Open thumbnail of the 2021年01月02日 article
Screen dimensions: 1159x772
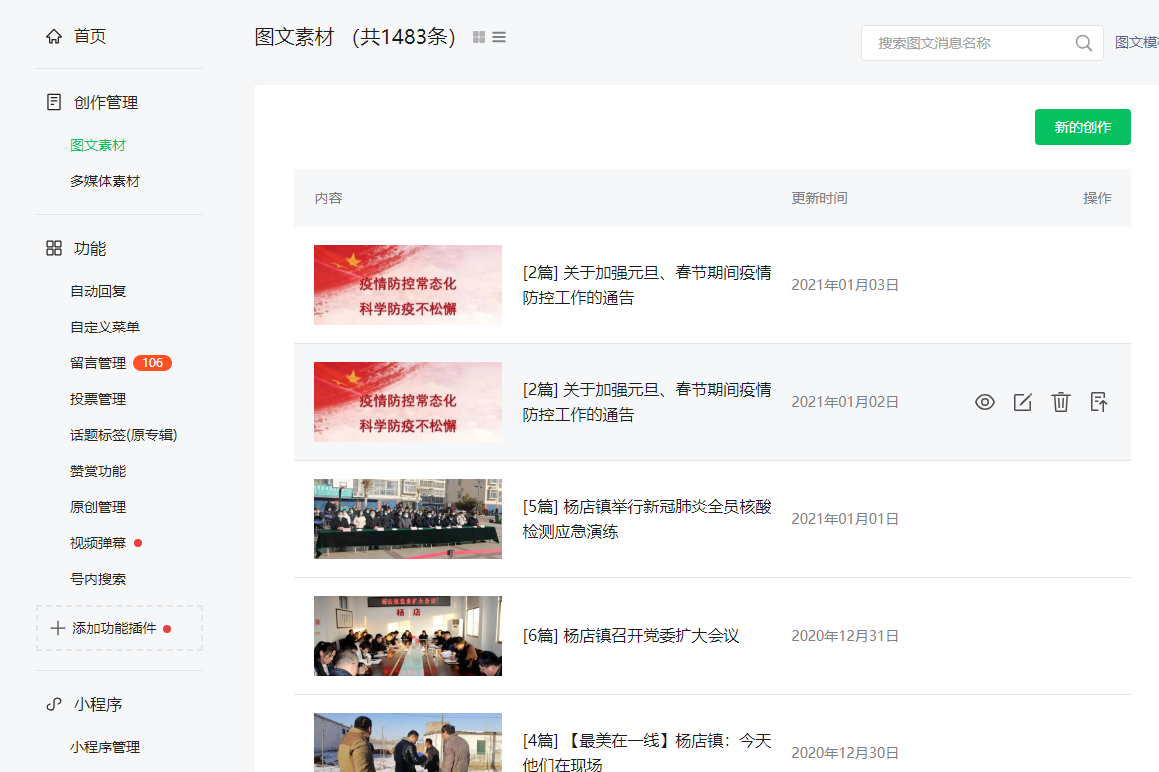408,402
